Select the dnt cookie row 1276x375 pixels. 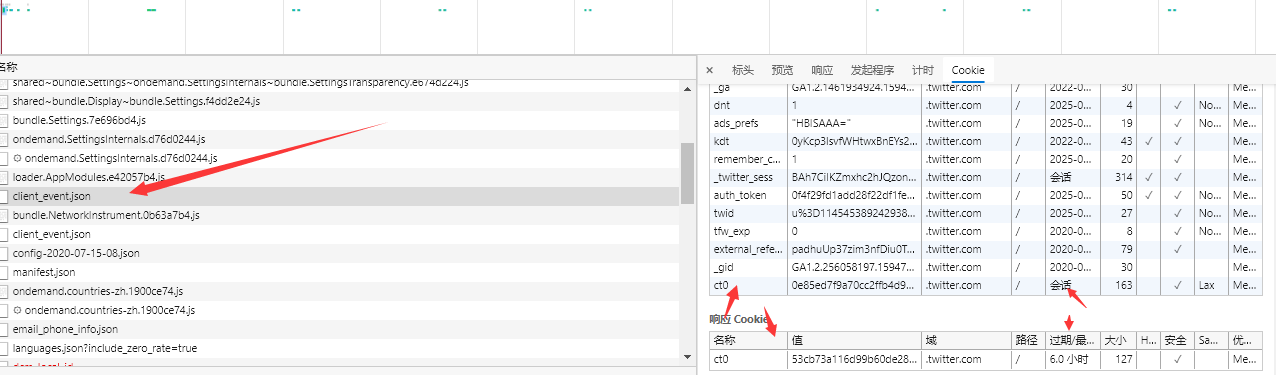point(985,104)
